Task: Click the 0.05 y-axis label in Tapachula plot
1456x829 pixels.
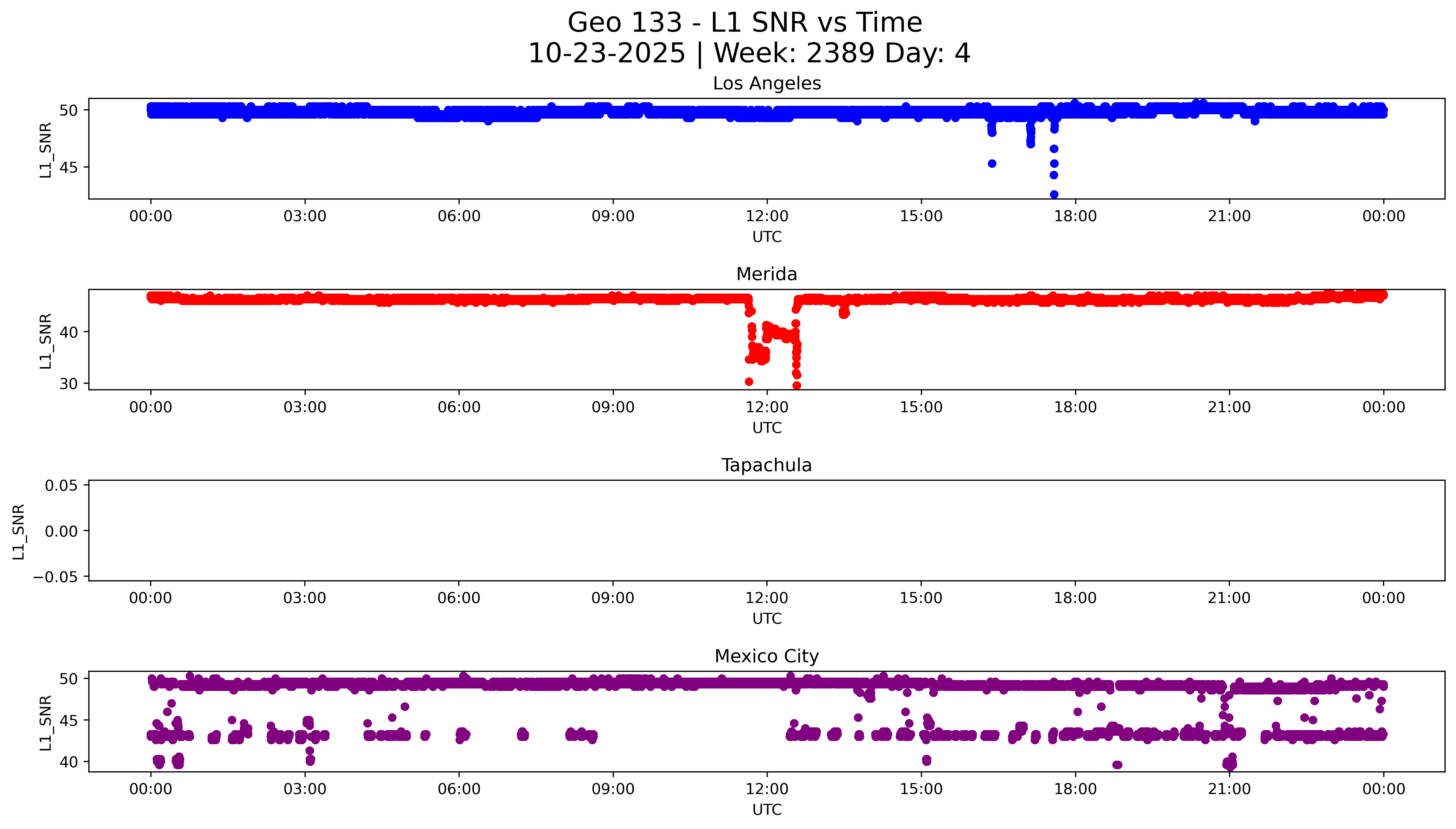Action: pyautogui.click(x=62, y=486)
